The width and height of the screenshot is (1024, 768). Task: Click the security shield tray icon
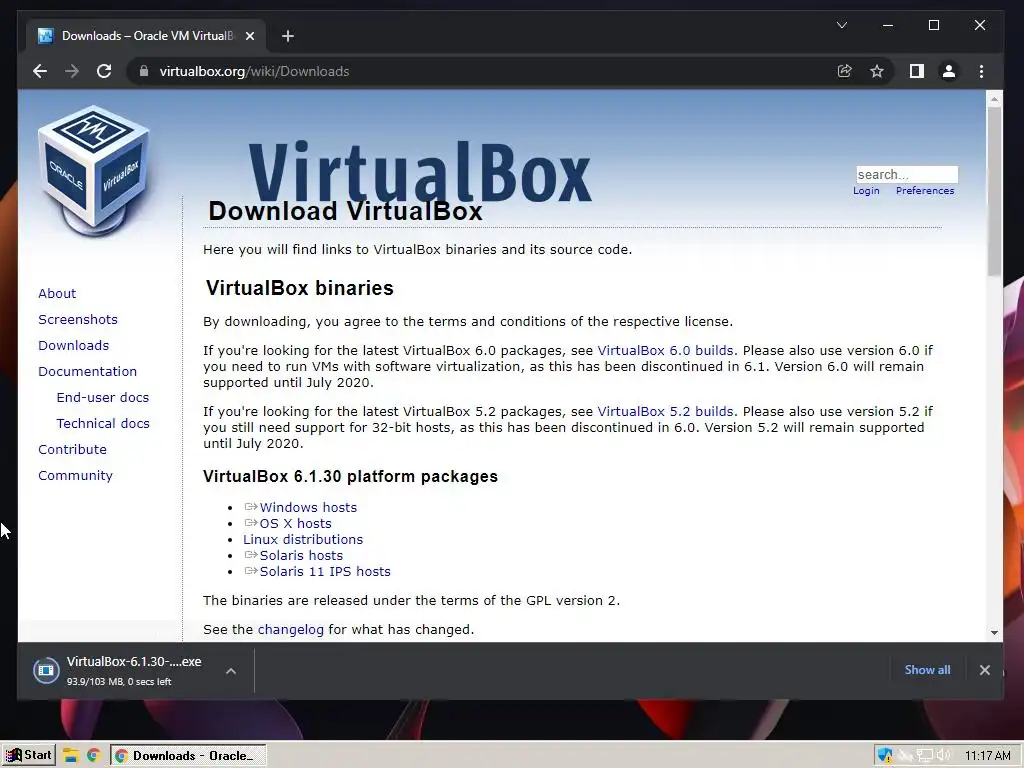885,756
